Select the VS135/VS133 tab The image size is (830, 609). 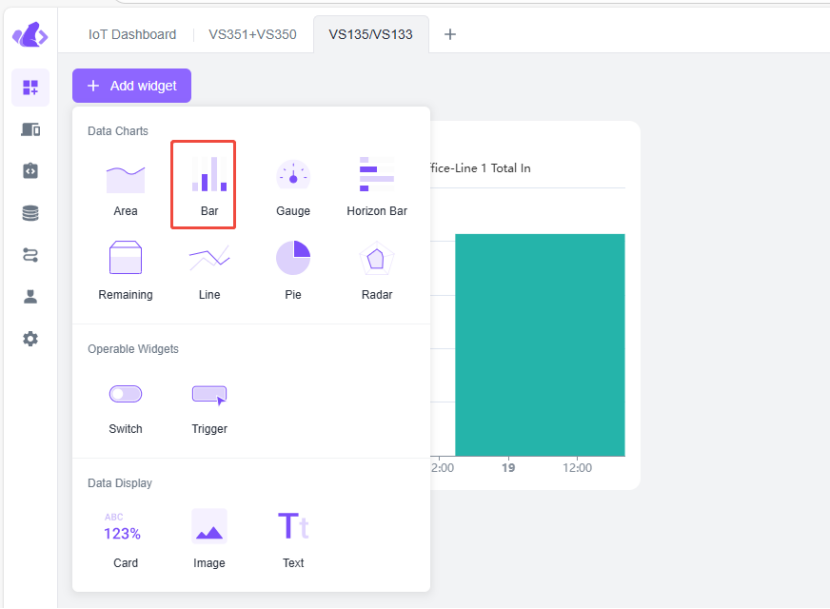click(x=371, y=34)
